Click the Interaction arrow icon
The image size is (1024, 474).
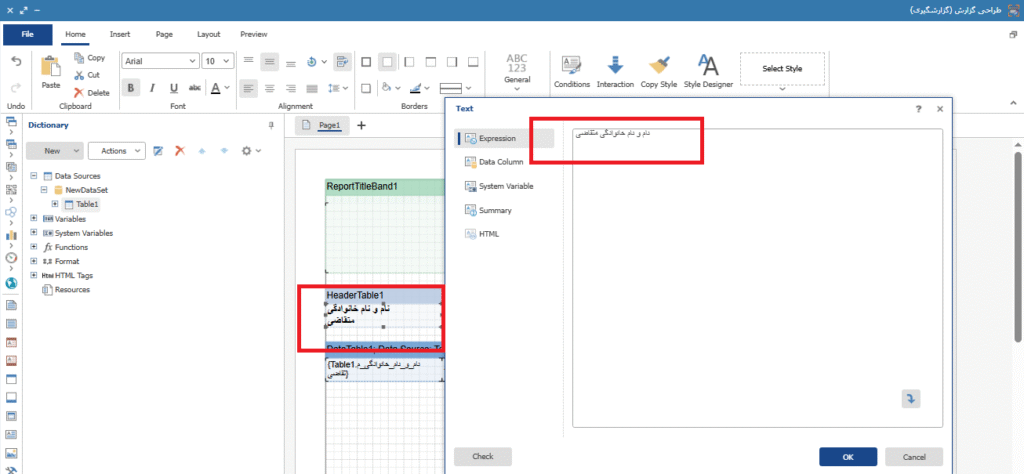click(x=615, y=66)
